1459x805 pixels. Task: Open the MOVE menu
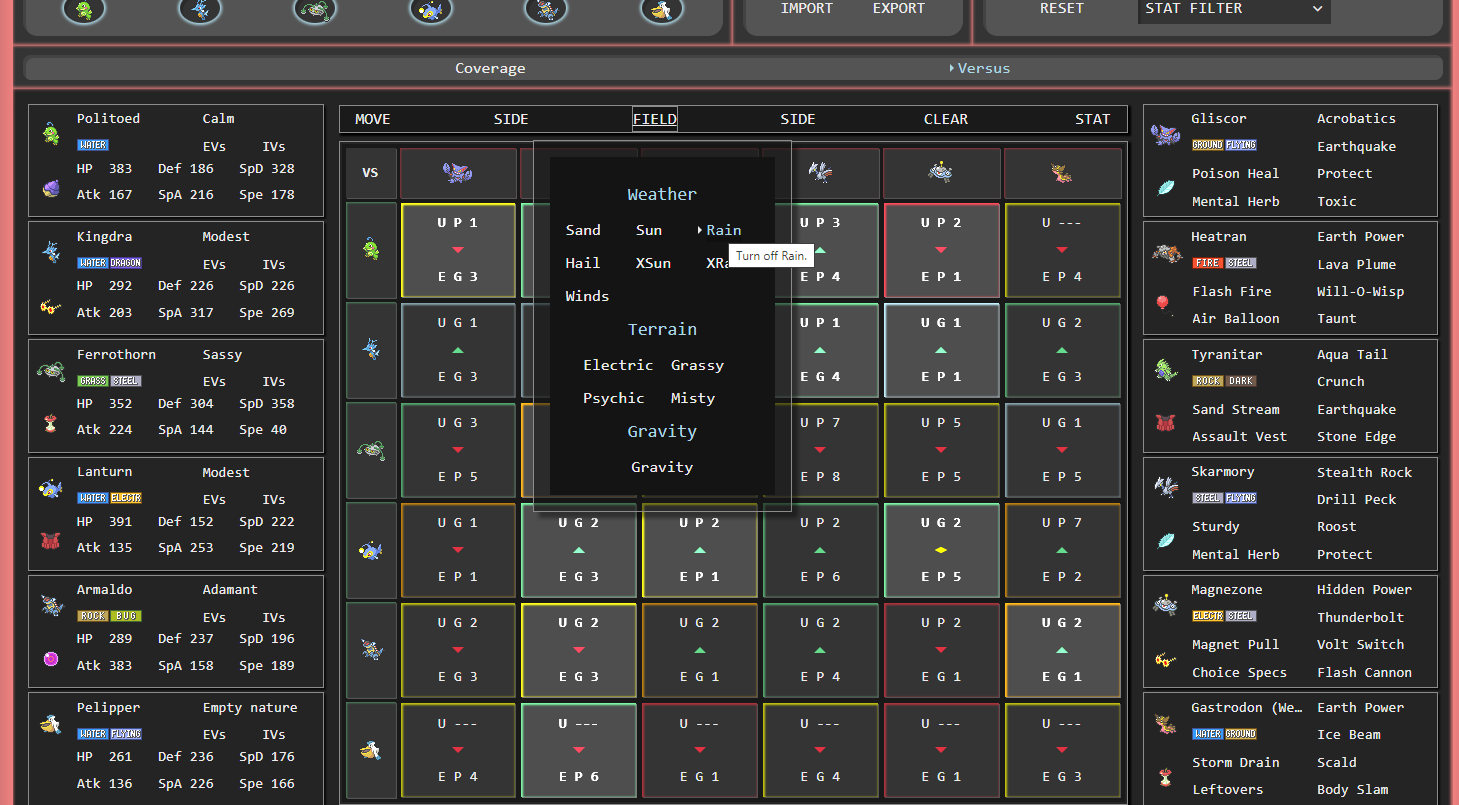[x=373, y=119]
